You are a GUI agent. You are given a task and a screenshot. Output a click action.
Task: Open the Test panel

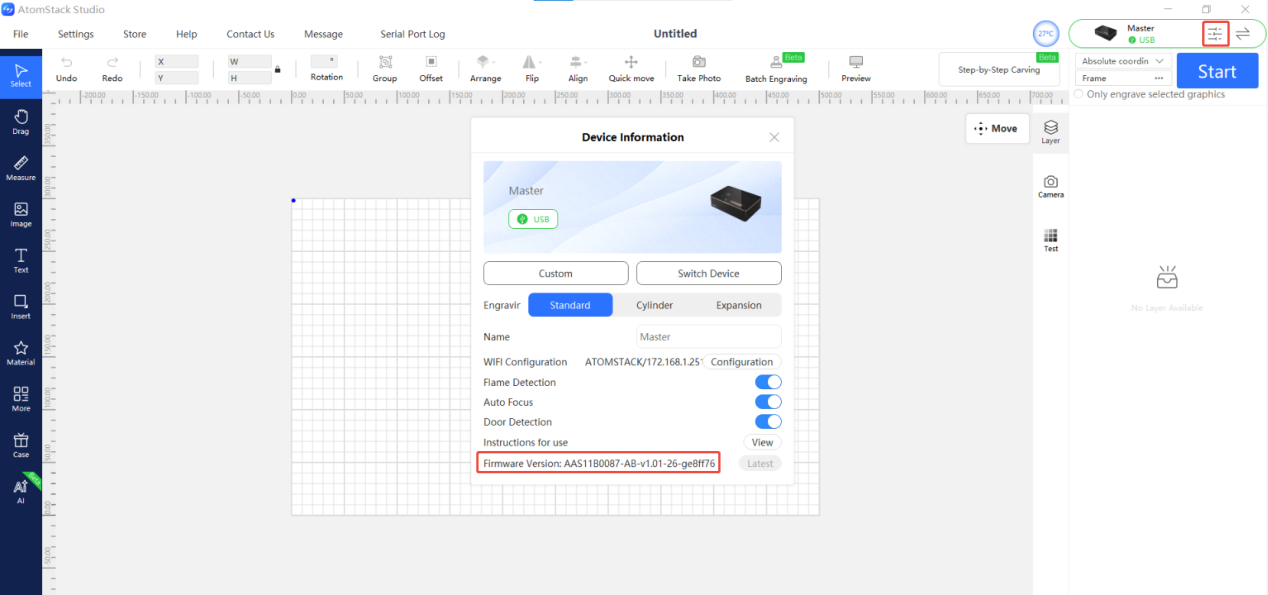[1051, 240]
